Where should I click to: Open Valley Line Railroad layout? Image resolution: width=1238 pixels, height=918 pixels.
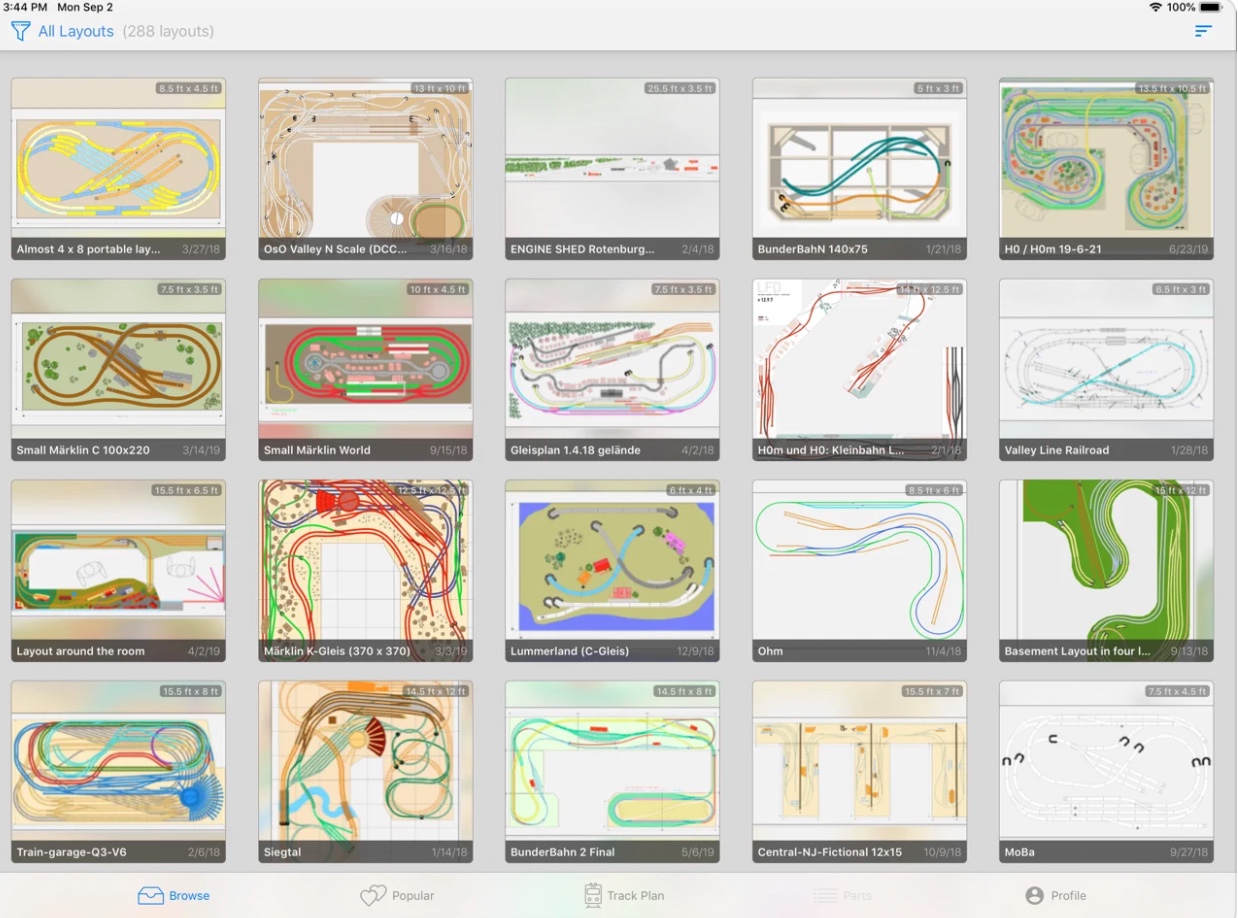pyautogui.click(x=1106, y=370)
